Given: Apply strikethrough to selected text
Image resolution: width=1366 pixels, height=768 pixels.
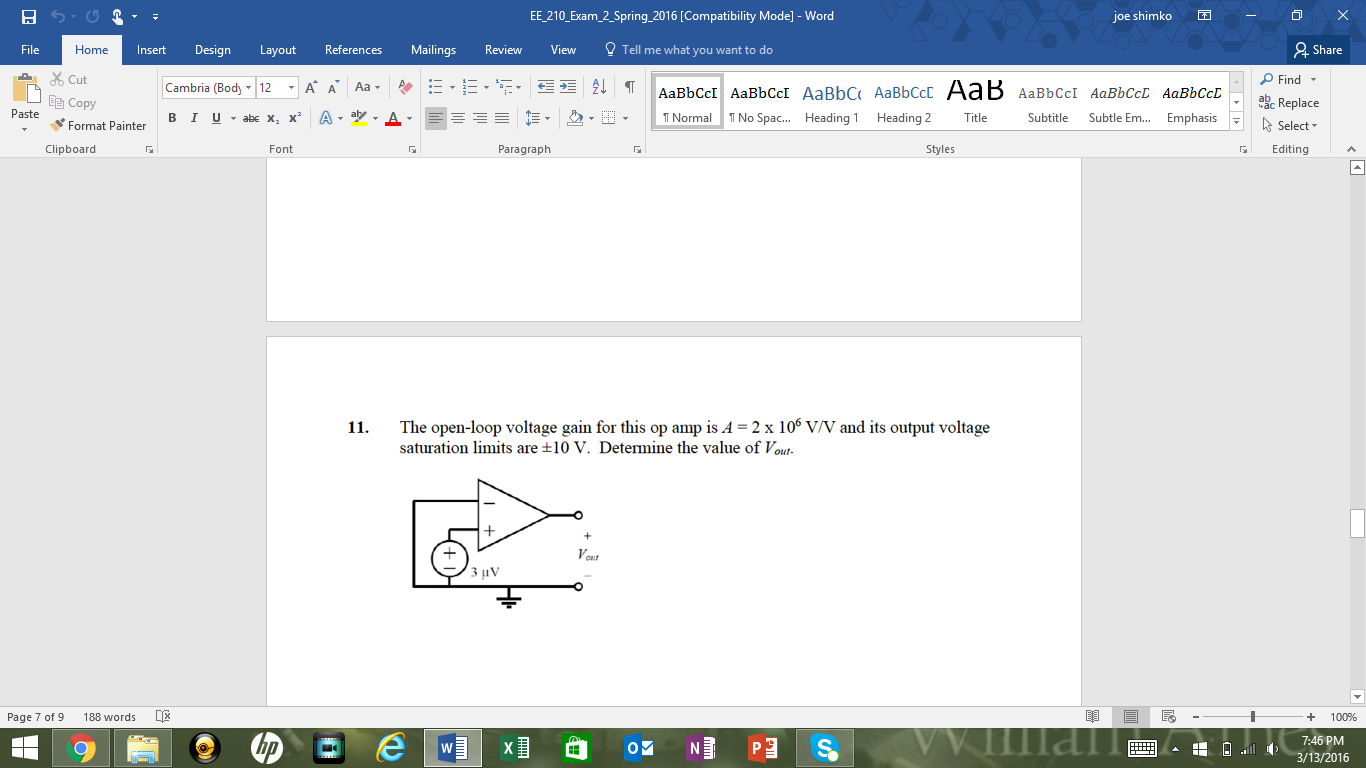Looking at the screenshot, I should pos(251,118).
